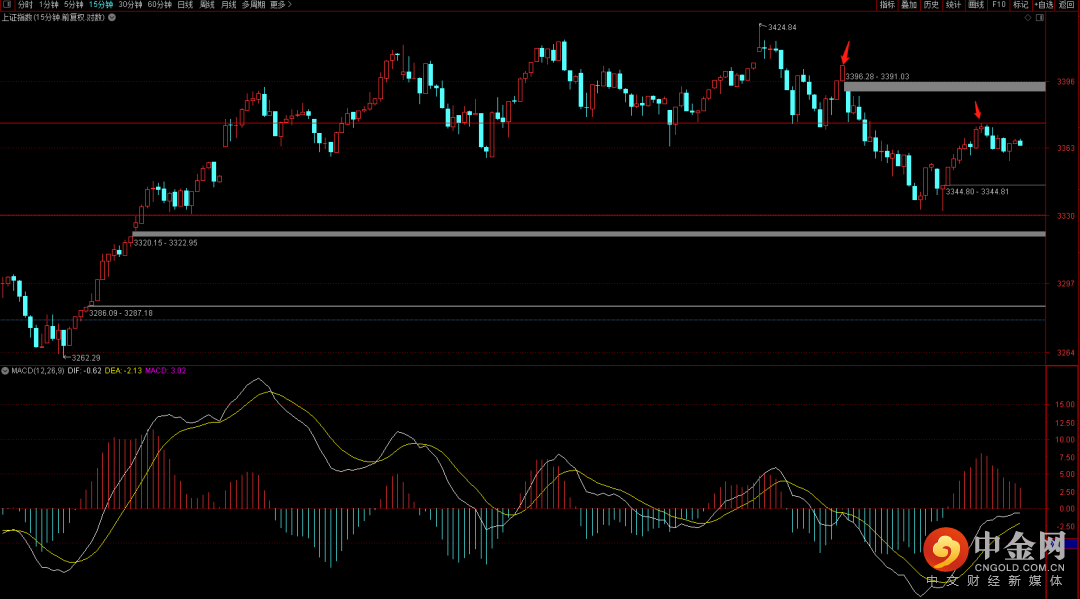Viewport: 1080px width, 599px height.
Task: Expand the MACD indicator dropdown arrow
Action: (x=6, y=371)
